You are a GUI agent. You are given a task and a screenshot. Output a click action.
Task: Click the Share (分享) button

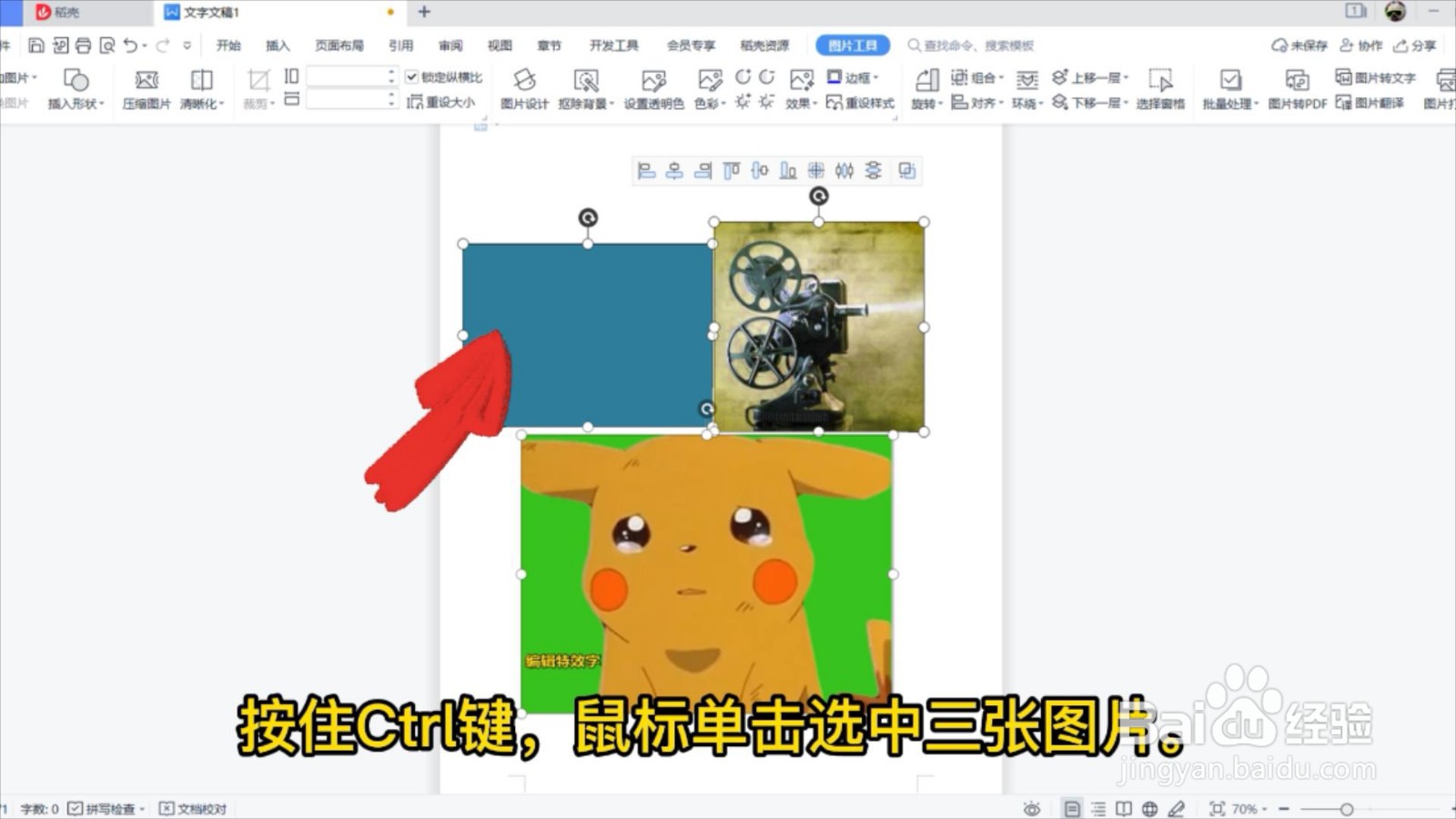(1415, 45)
